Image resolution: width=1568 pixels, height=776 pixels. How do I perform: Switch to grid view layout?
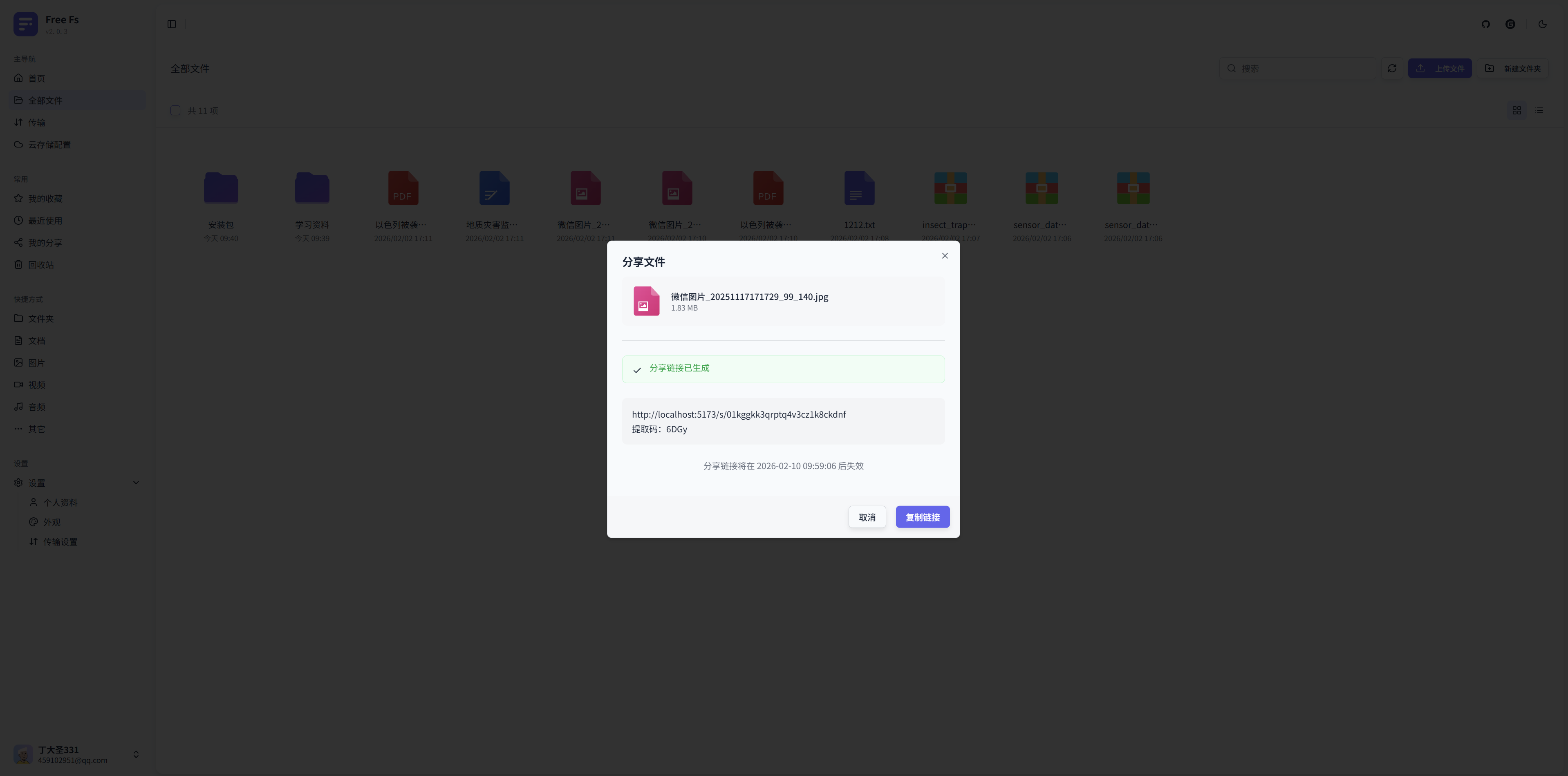point(1516,110)
